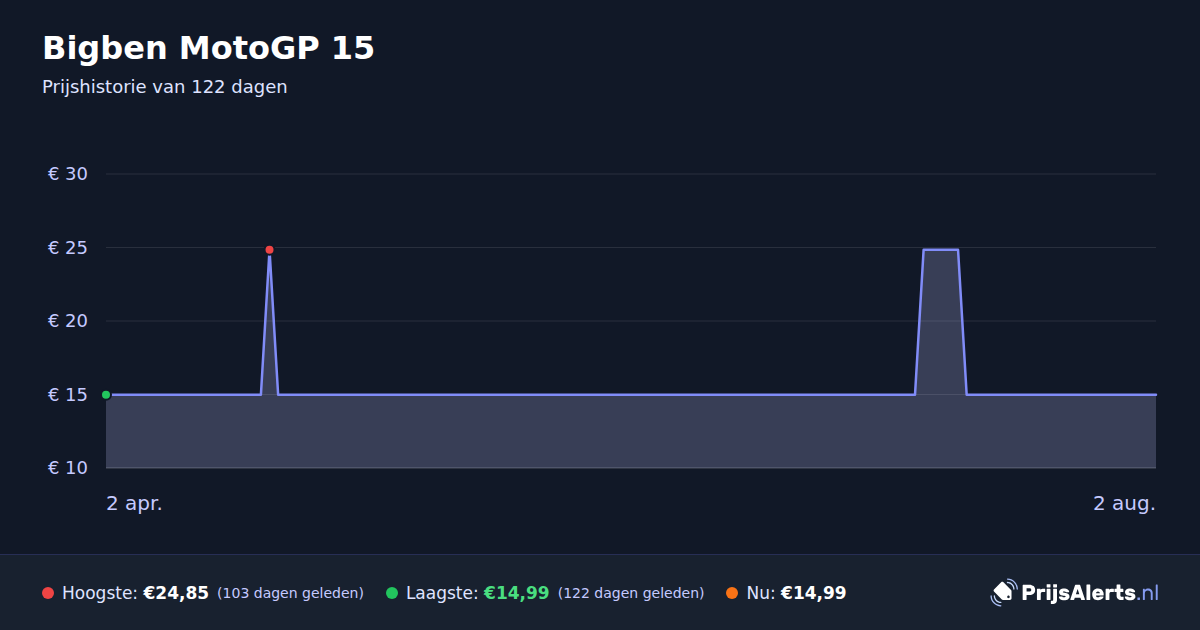Screen dimensions: 1200x630
Task: Click the 2 apr. start date label
Action: 134,503
